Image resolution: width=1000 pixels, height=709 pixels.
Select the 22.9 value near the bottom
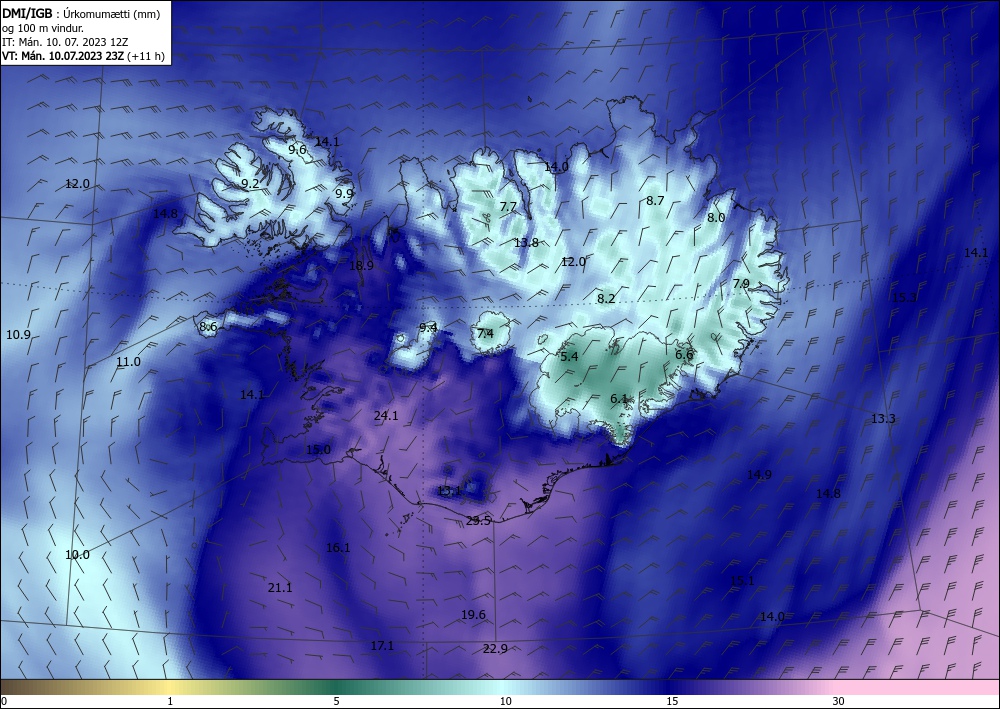coord(495,648)
